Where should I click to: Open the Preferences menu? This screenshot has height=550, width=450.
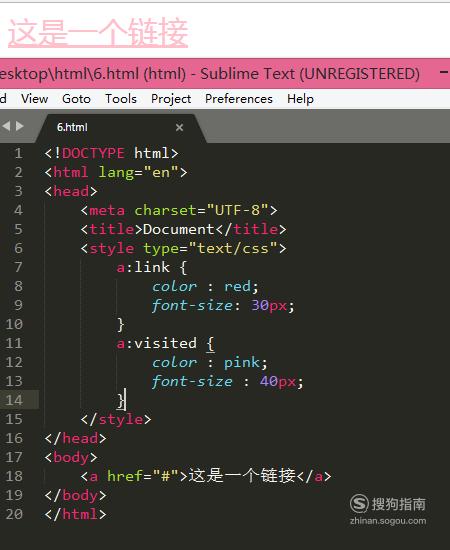239,99
